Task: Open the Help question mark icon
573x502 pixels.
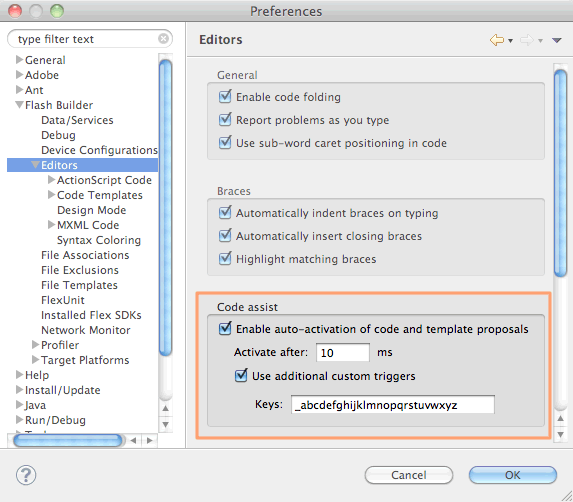Action: click(x=26, y=475)
